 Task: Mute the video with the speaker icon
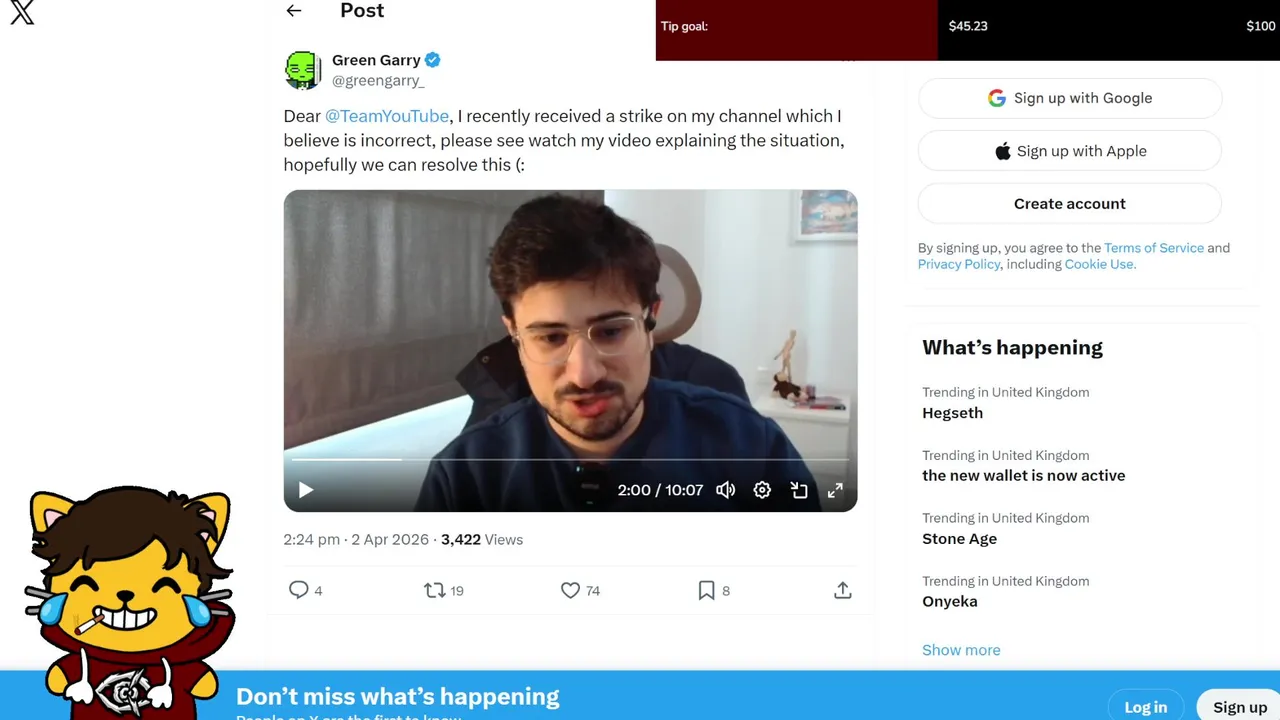[725, 490]
